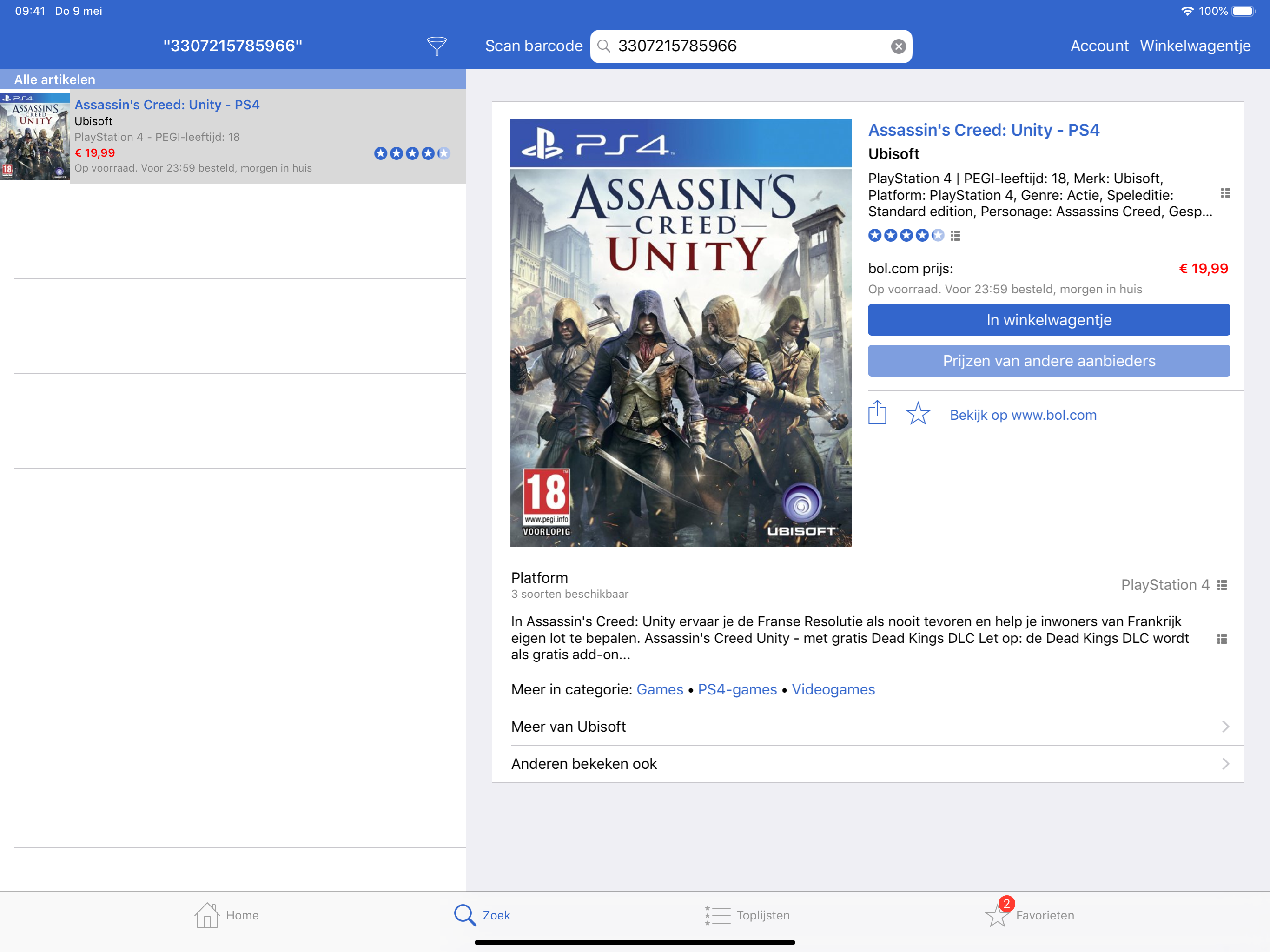Tap the PlayStation 4 platform value
The height and width of the screenshot is (952, 1270).
1164,584
